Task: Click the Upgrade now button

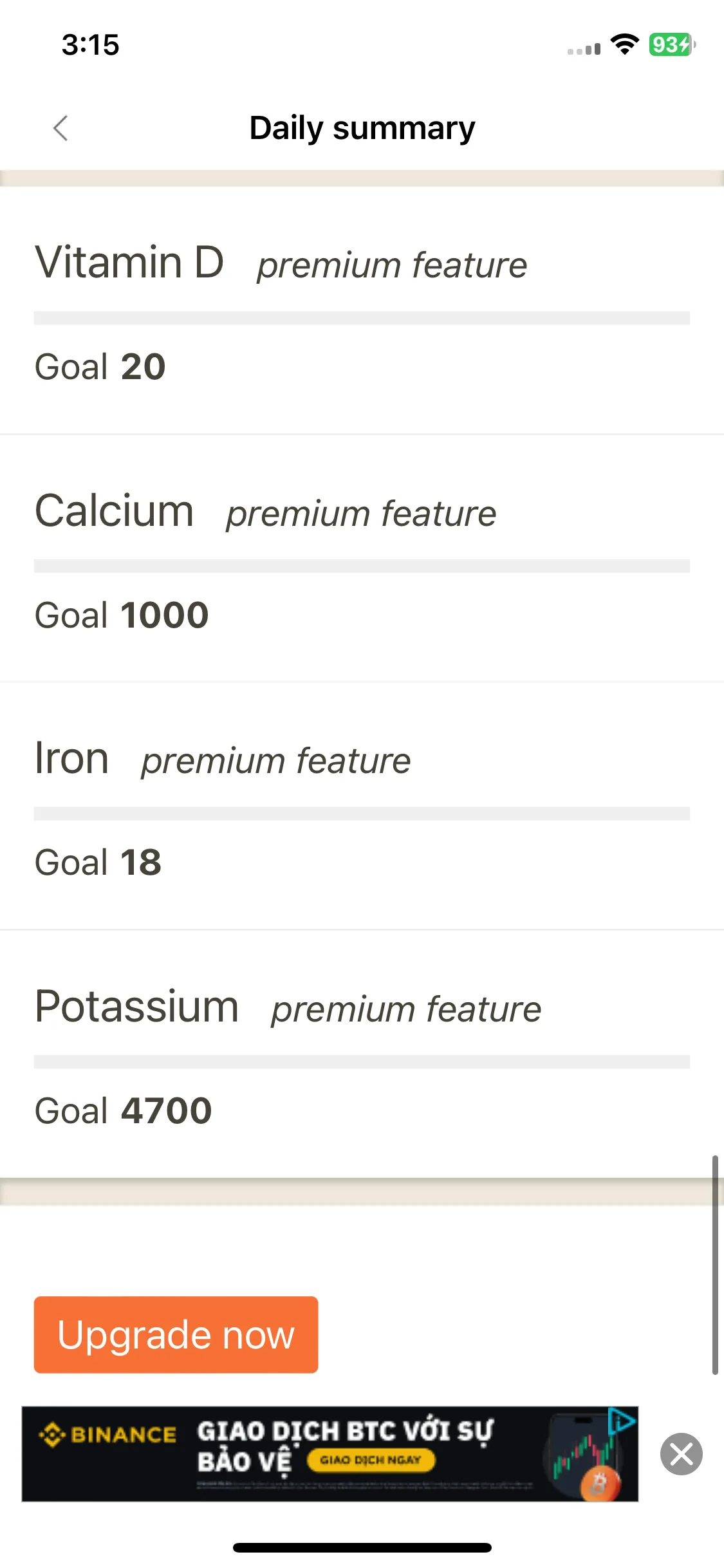Action: (176, 1334)
